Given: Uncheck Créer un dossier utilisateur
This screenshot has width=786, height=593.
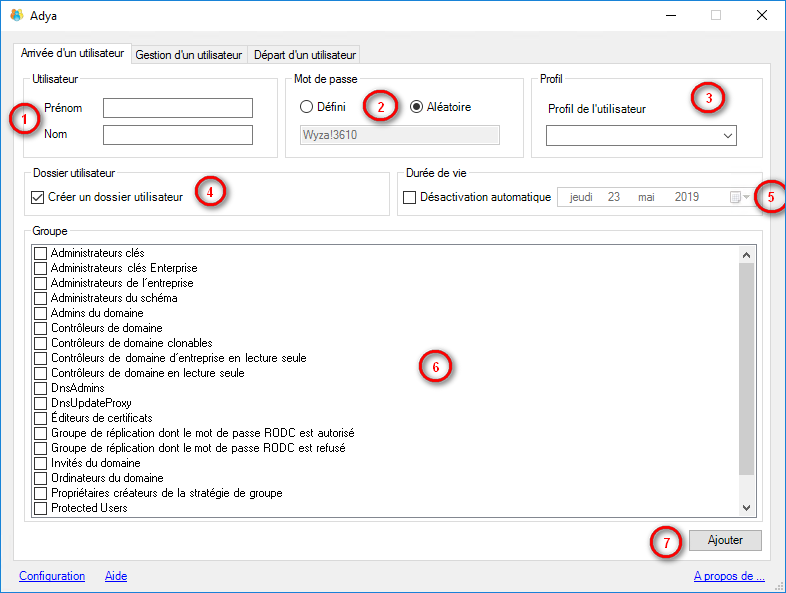Looking at the screenshot, I should click(39, 198).
